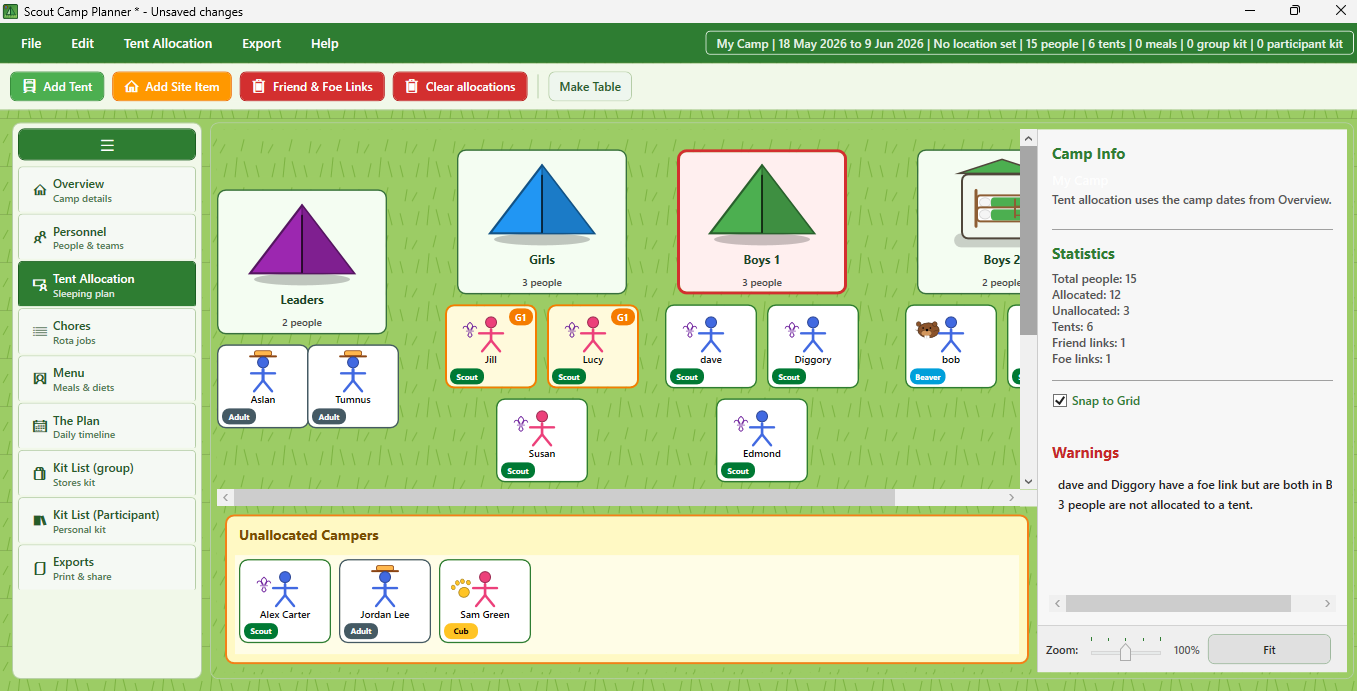1357x691 pixels.
Task: Open the File menu
Action: [x=31, y=44]
